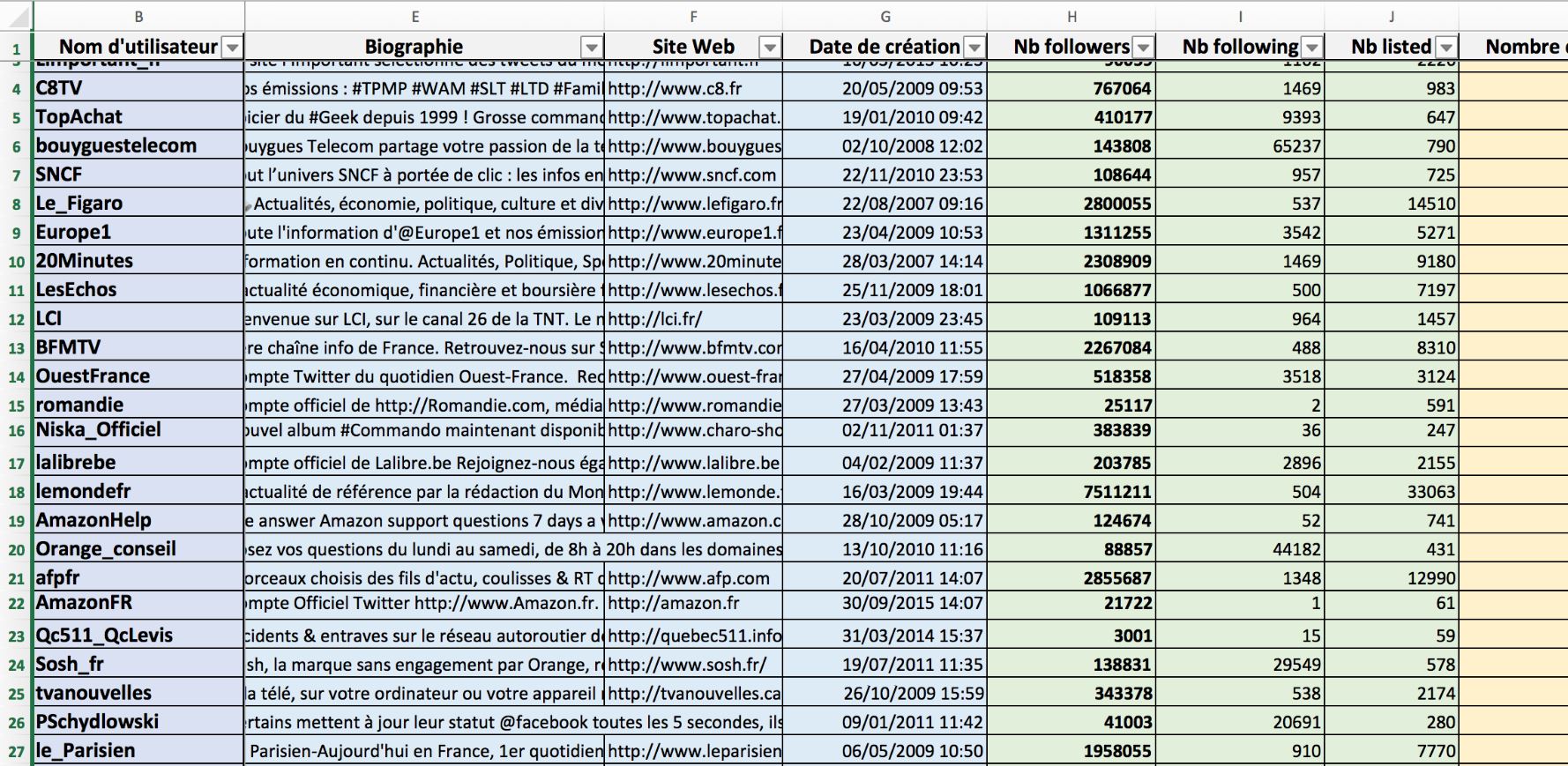Select the date 22/08/2007 09:16 cell
Image resolution: width=1568 pixels, height=766 pixels.
[x=885, y=204]
